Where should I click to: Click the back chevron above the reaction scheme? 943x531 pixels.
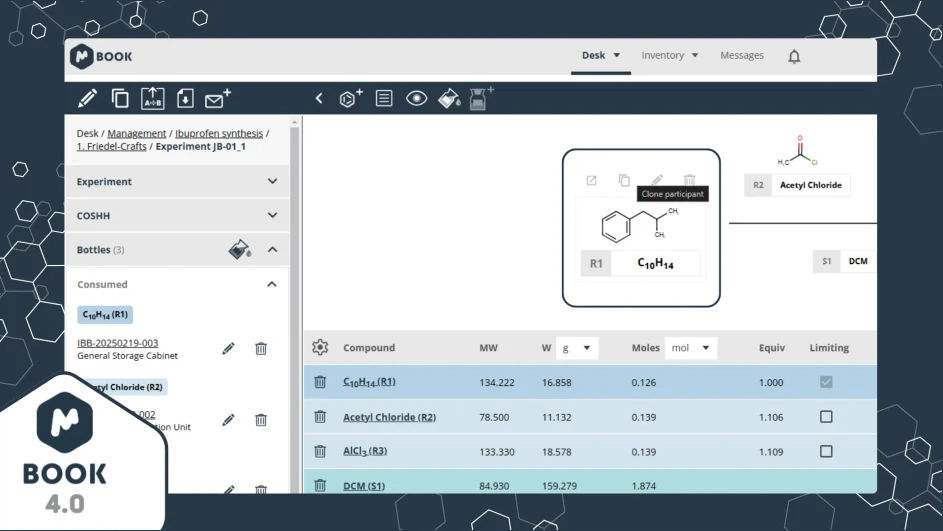[x=319, y=98]
